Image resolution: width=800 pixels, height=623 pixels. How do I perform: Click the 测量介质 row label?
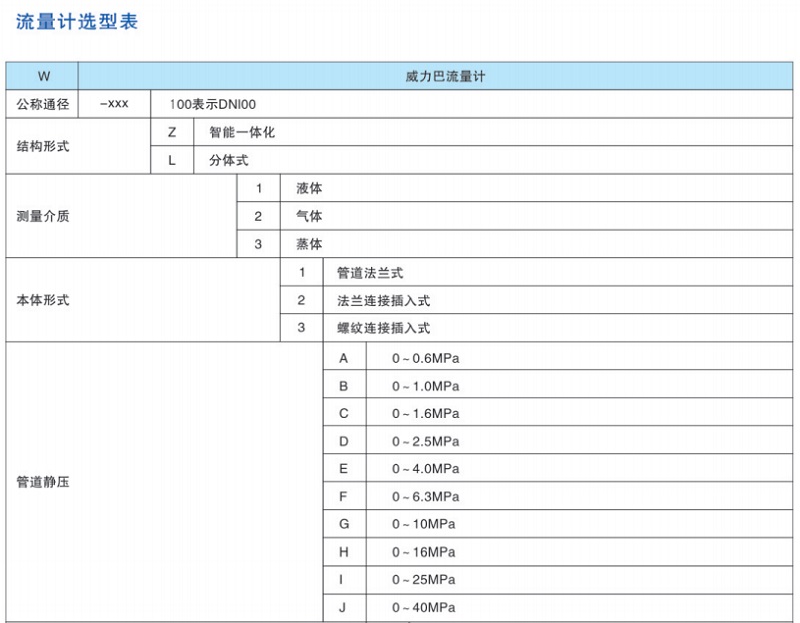pos(43,216)
